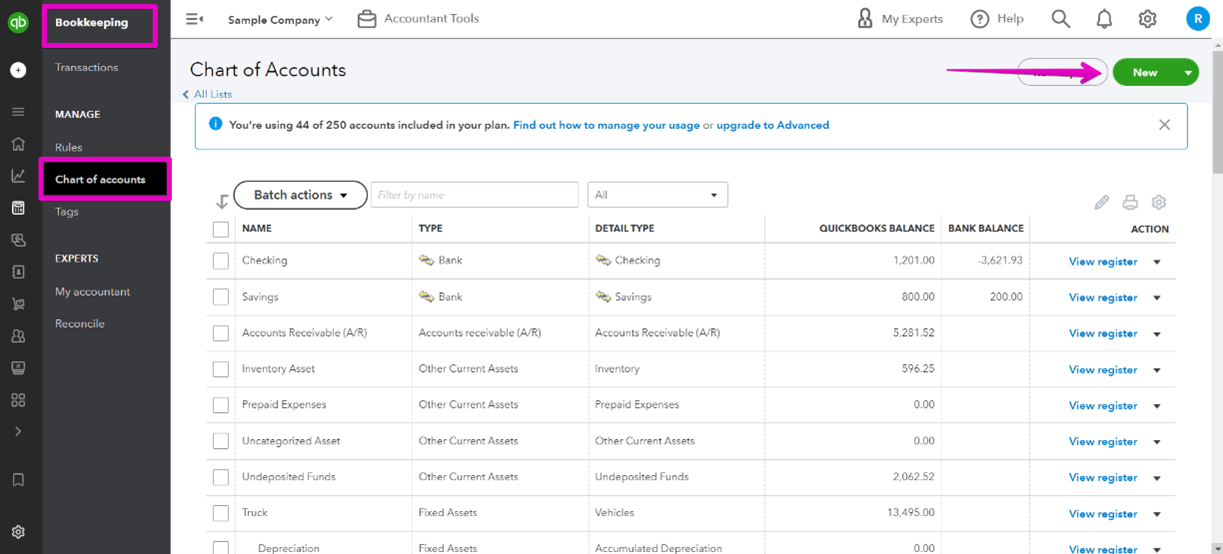Open the table settings gear icon
Image resolution: width=1223 pixels, height=554 pixels.
click(x=1159, y=202)
